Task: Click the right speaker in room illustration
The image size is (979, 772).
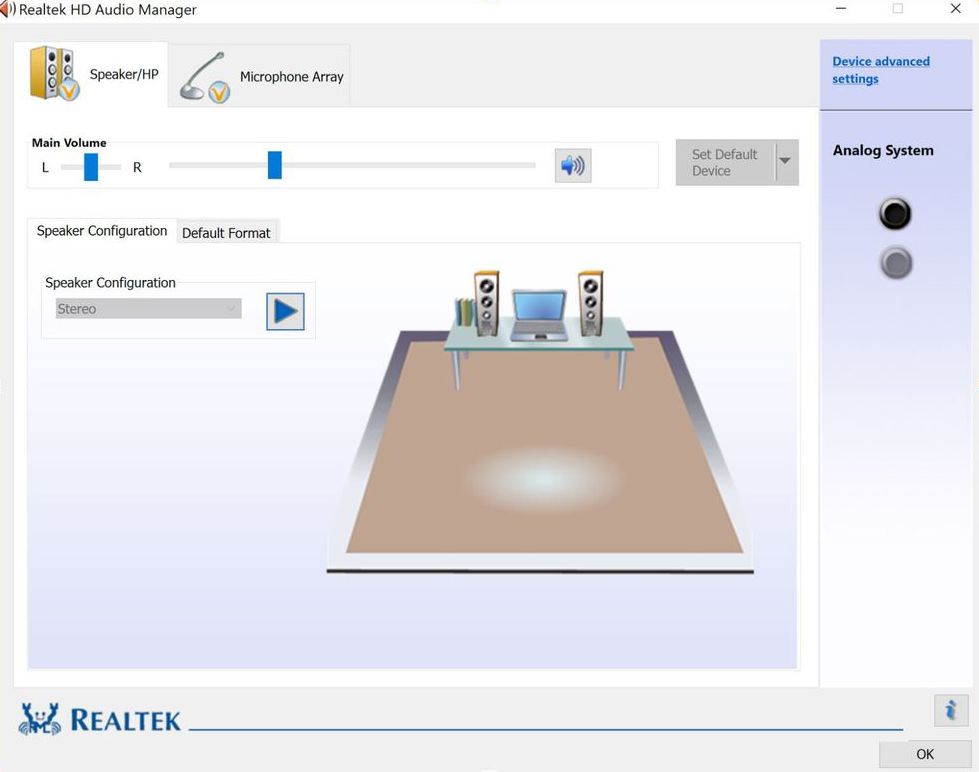Action: [590, 302]
